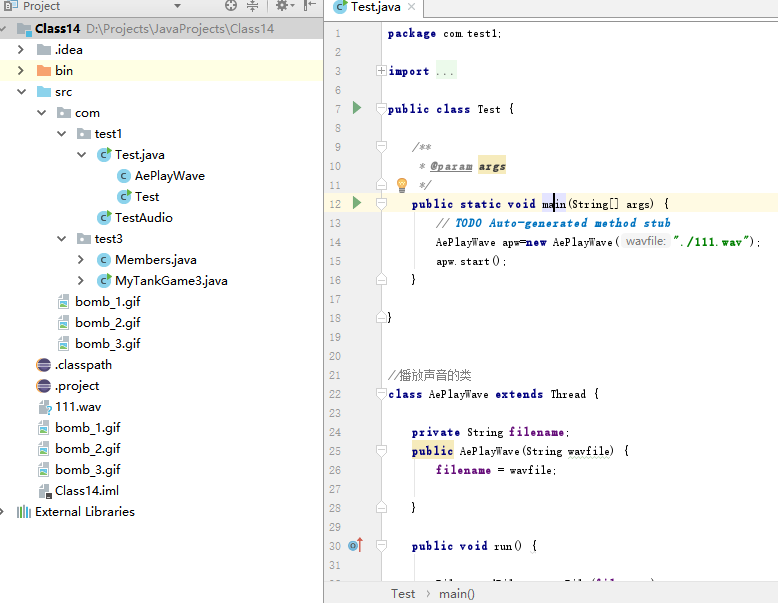Screen dimensions: 778x603
Task: Click the yellow lightbulb intention icon
Action: point(402,185)
